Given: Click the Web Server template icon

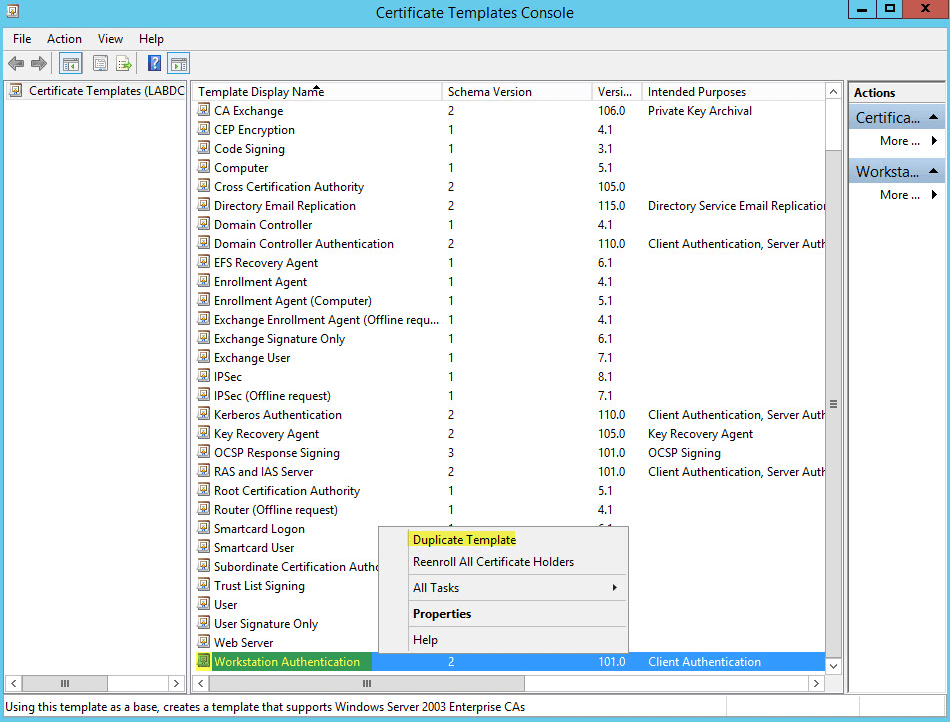Looking at the screenshot, I should pos(204,642).
